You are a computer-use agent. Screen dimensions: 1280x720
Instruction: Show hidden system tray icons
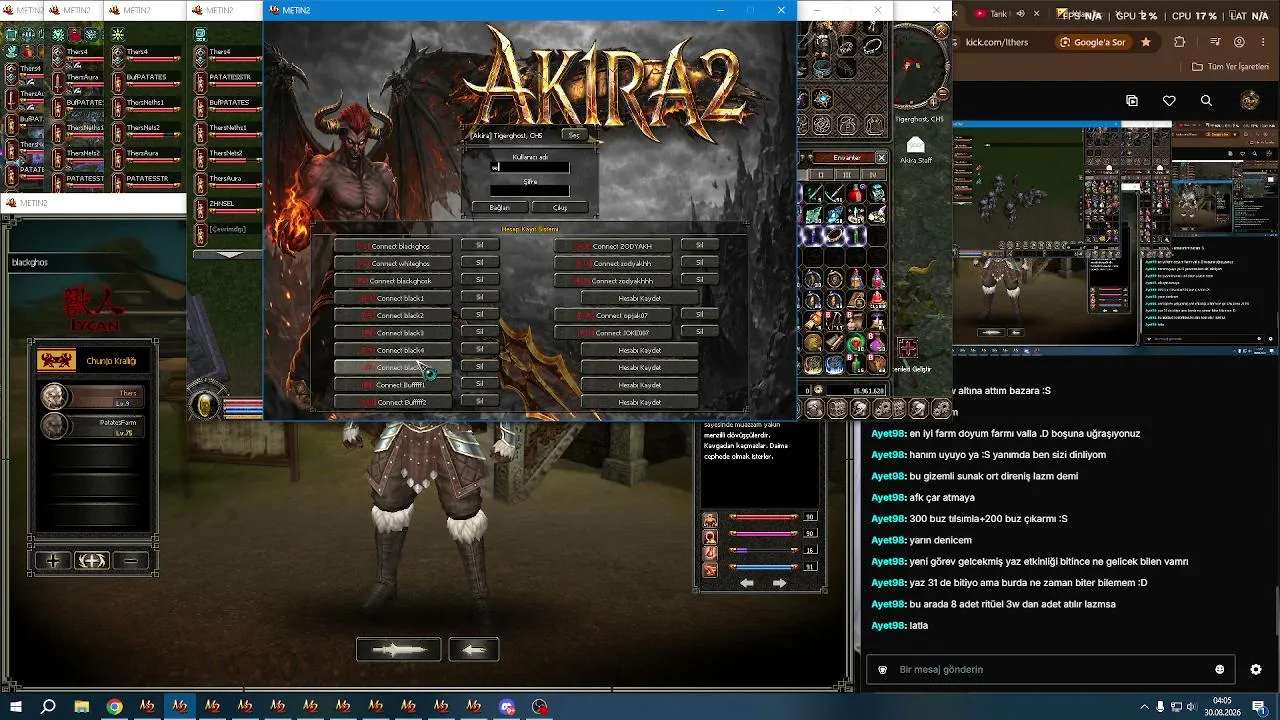1144,707
